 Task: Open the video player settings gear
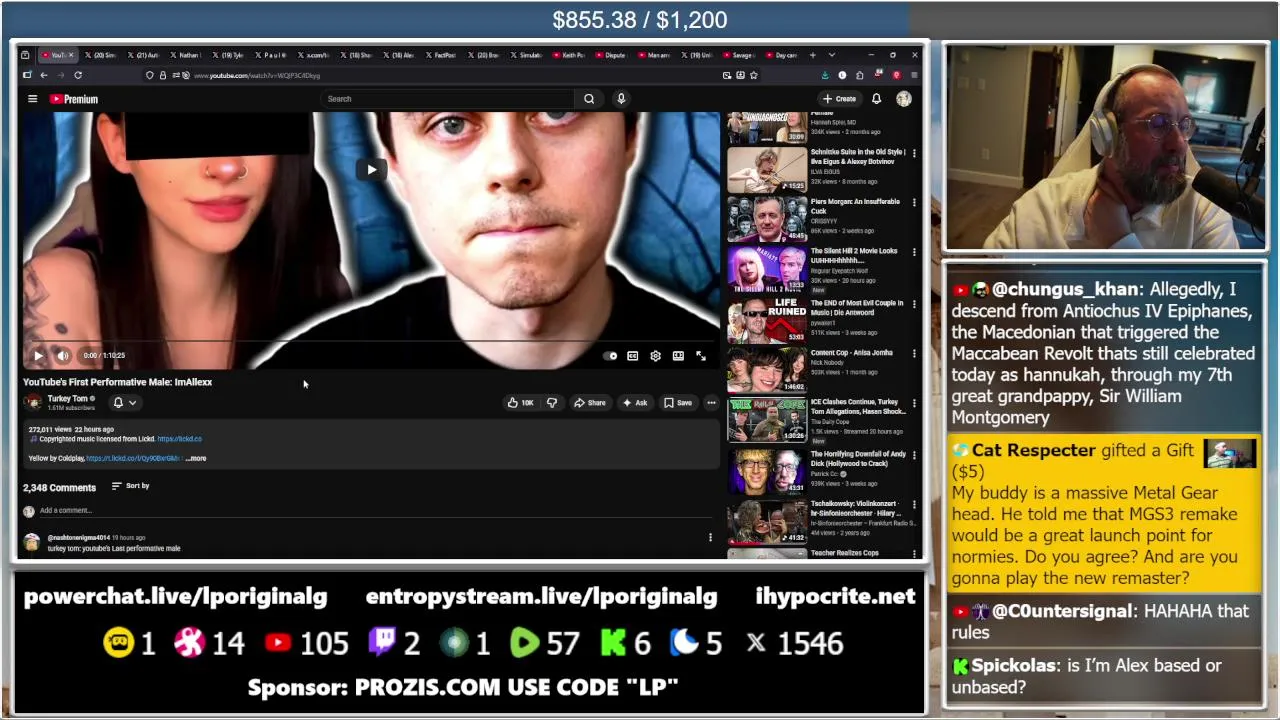click(655, 356)
